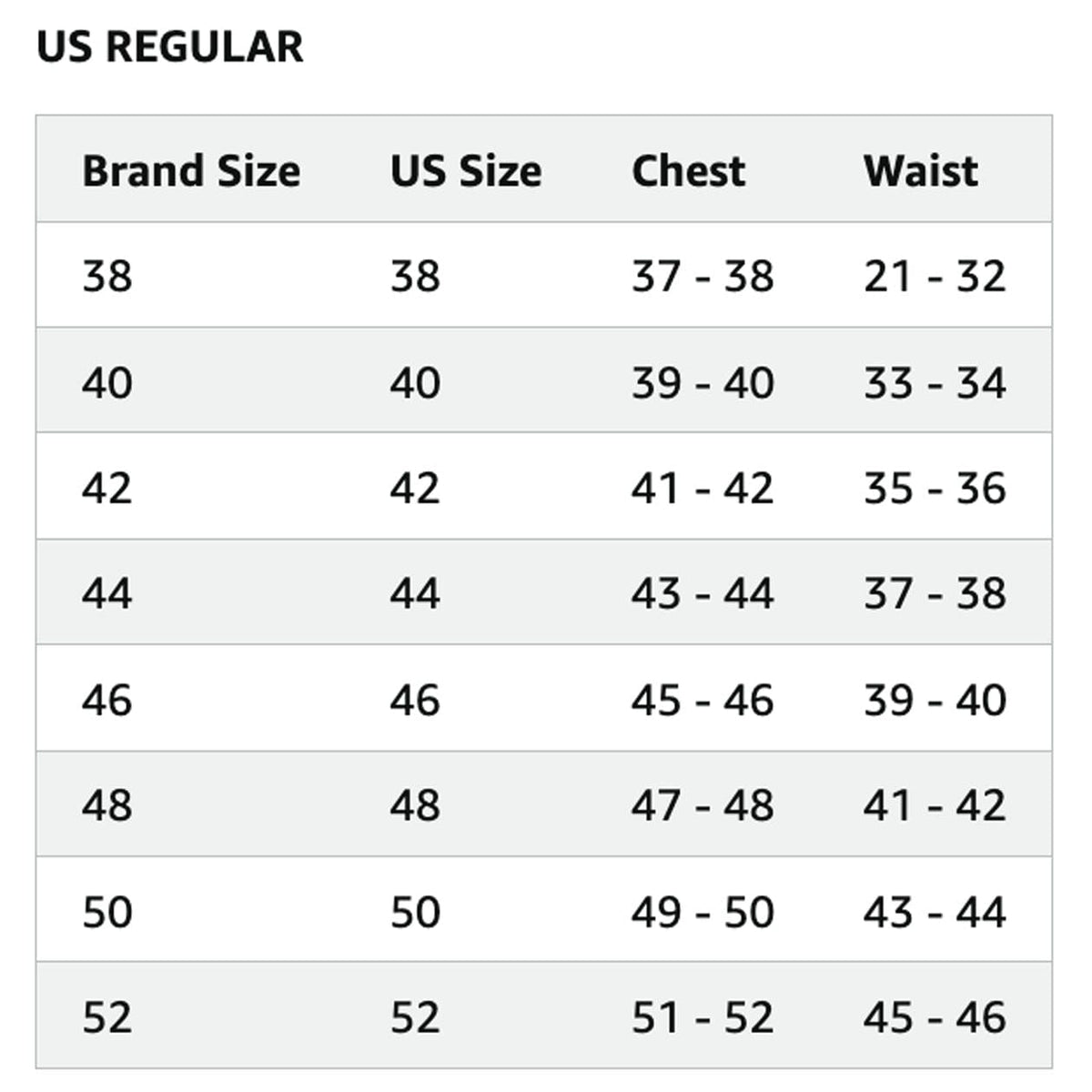Select the waist range 43 - 44
Screen dimensions: 1092x1092
click(x=935, y=911)
